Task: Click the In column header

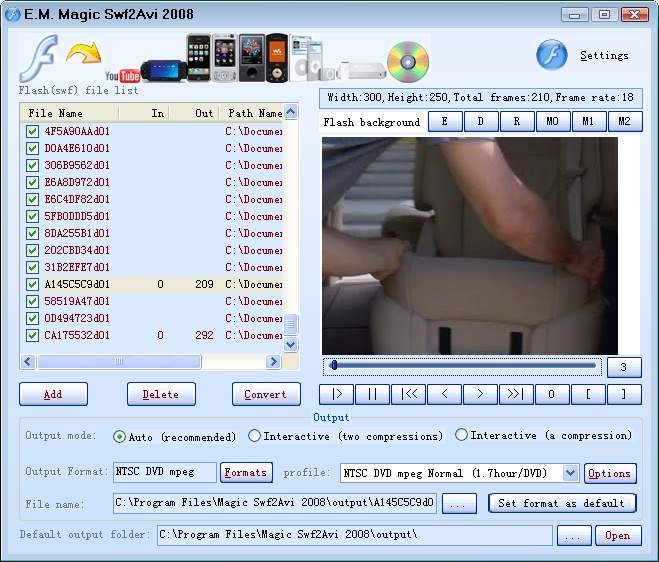Action: point(144,113)
